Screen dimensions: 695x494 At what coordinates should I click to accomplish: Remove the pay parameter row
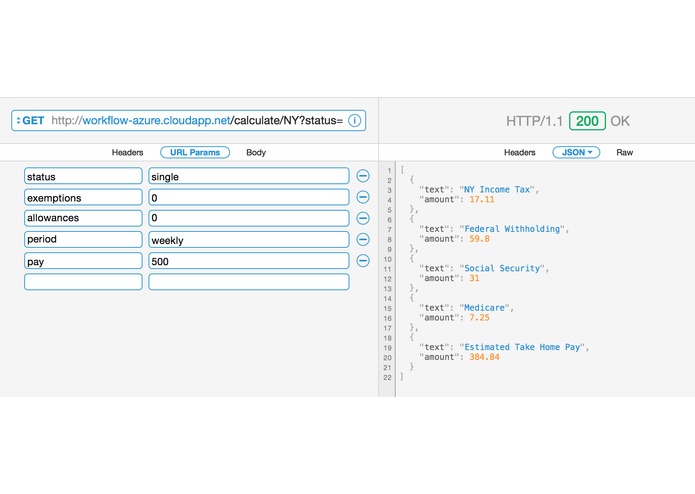pyautogui.click(x=363, y=261)
